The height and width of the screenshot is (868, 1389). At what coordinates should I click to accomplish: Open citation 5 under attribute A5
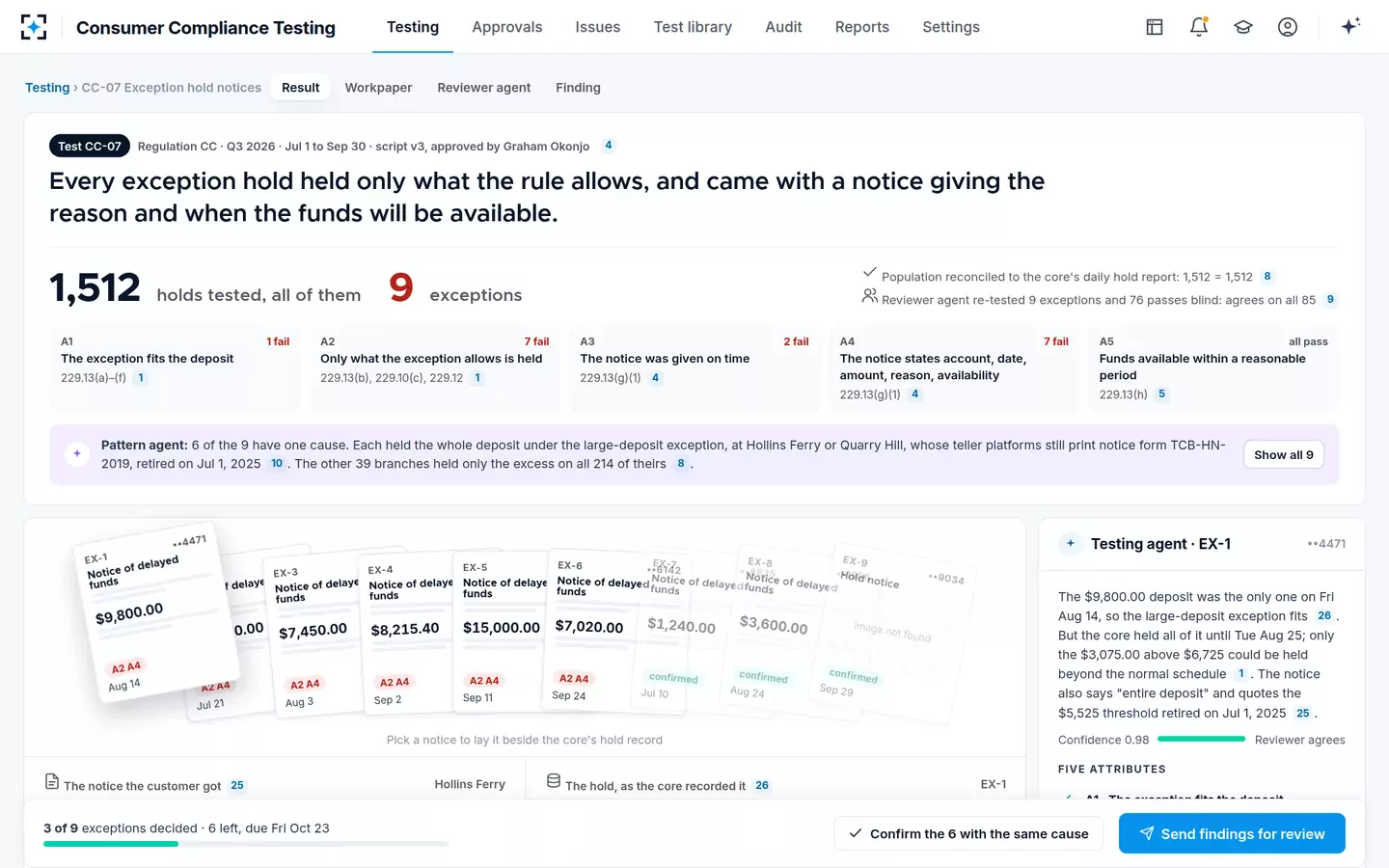coord(1161,394)
